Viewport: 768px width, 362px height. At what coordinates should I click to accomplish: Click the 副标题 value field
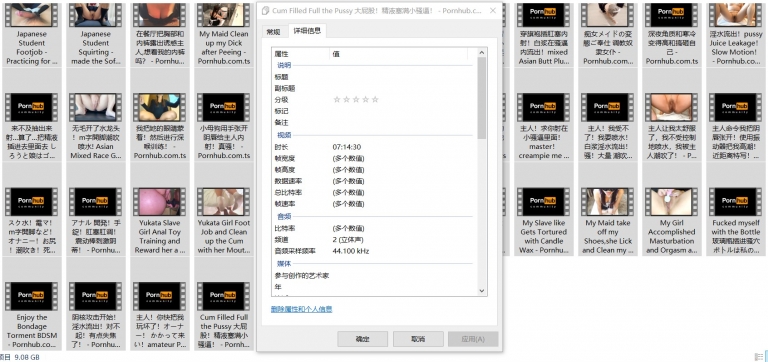[402, 88]
